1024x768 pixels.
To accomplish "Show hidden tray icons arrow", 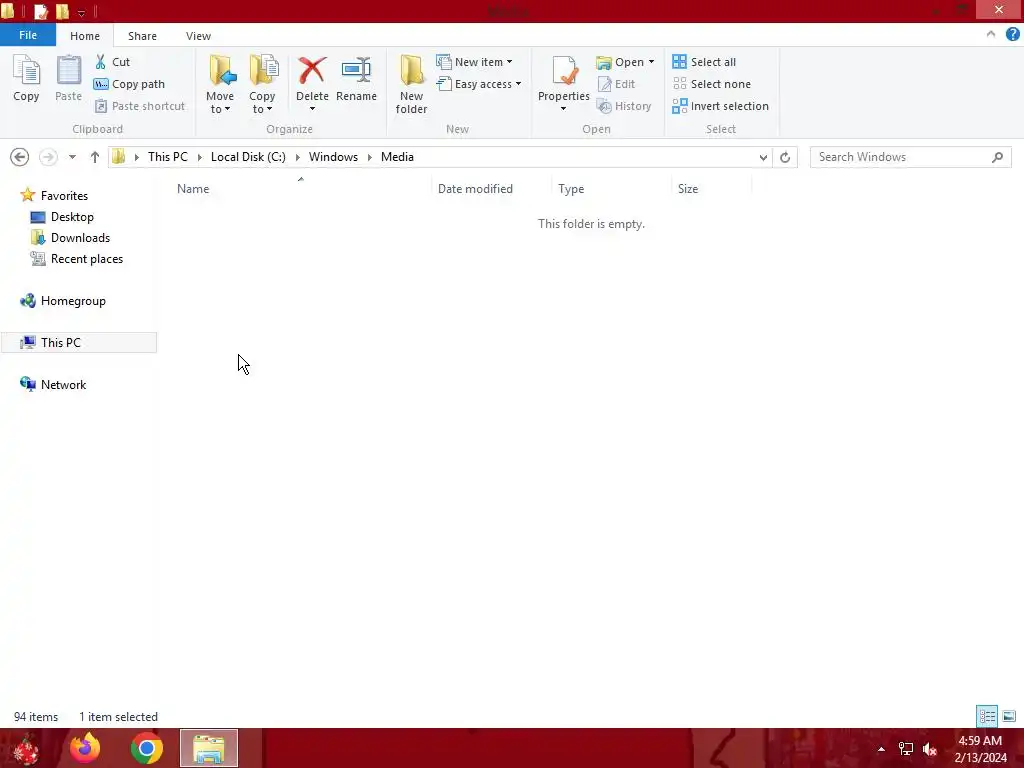I will tap(882, 749).
